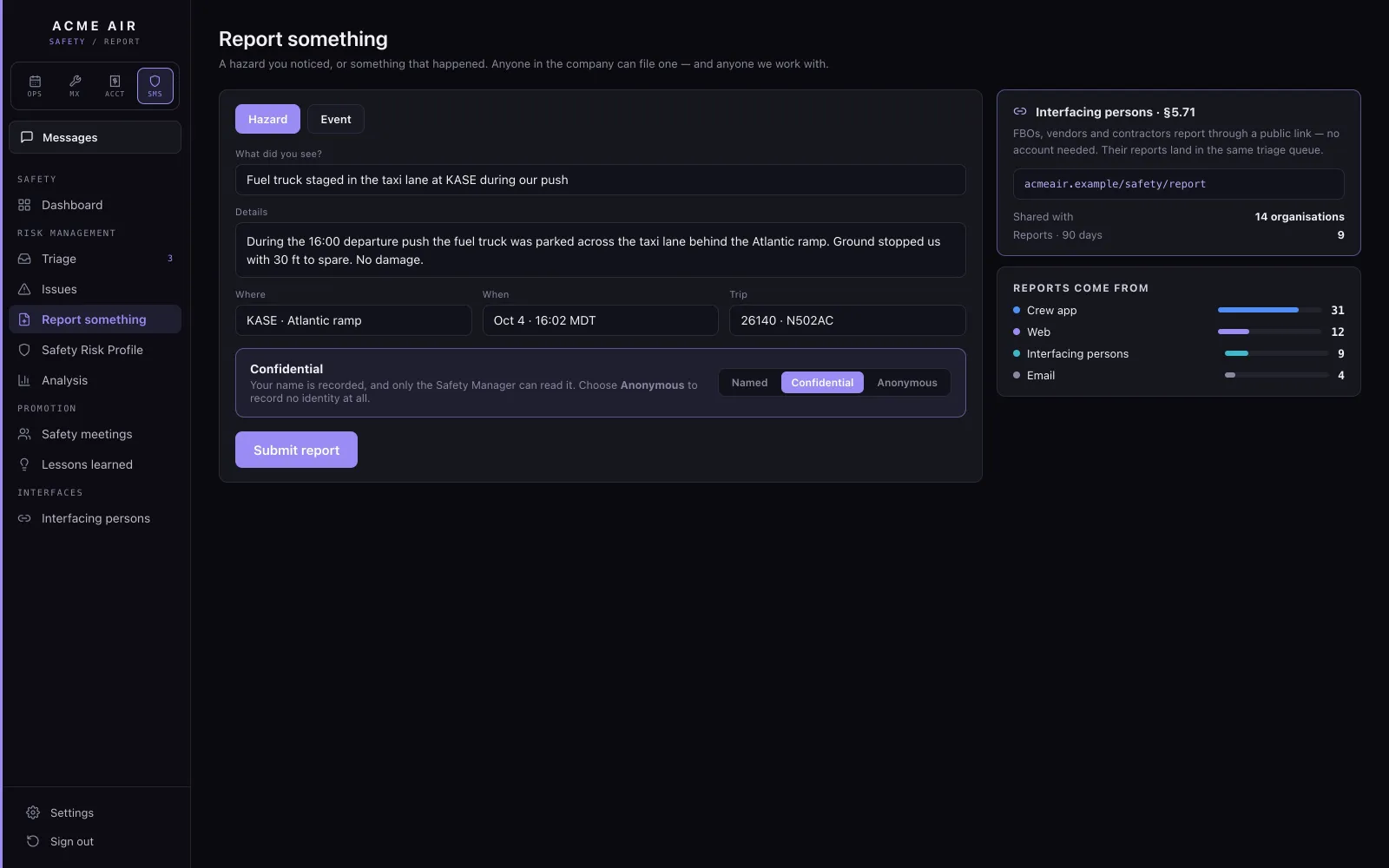Click the When field Oct 4 16:02 MDT
The height and width of the screenshot is (868, 1389).
tap(600, 320)
